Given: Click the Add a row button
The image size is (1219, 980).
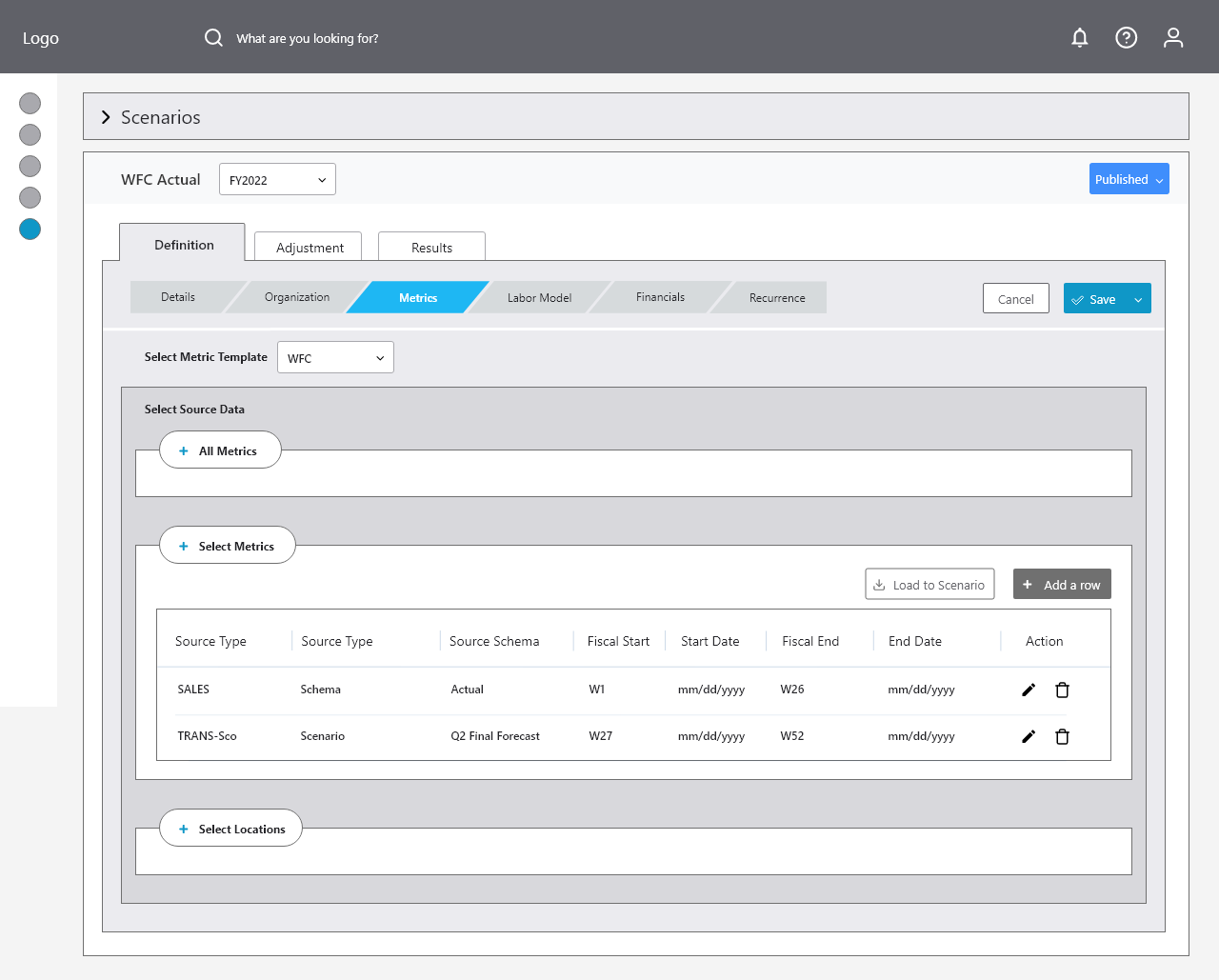Looking at the screenshot, I should pyautogui.click(x=1062, y=585).
